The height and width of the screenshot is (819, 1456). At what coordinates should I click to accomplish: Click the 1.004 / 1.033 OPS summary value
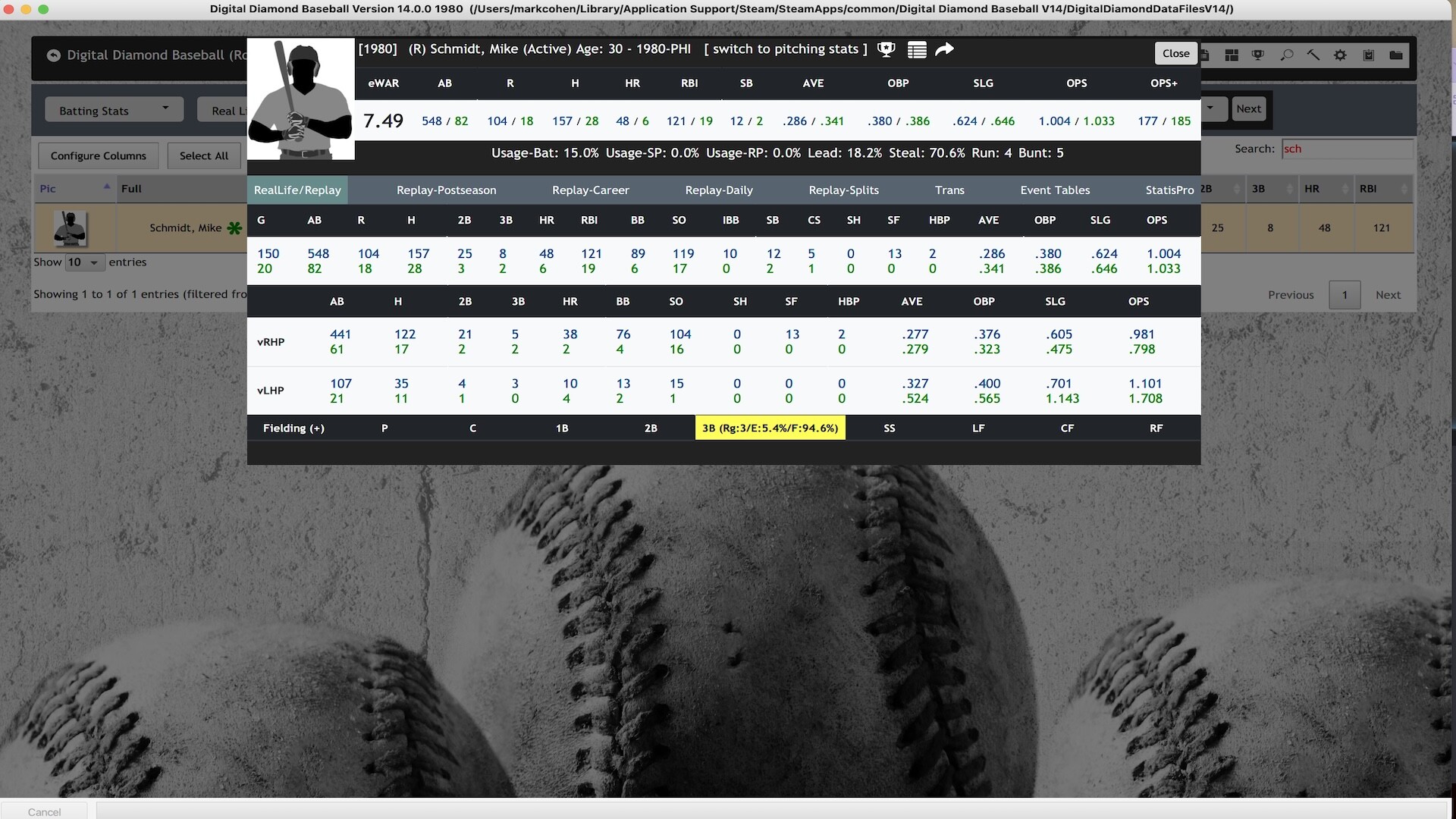tap(1076, 121)
